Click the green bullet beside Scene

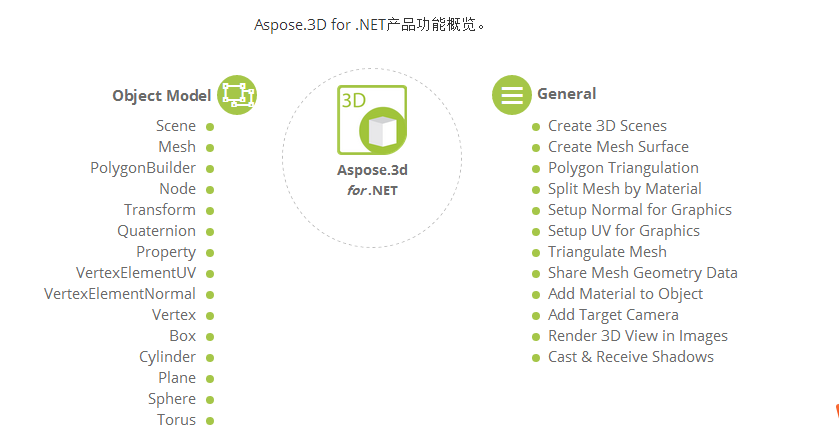point(210,127)
